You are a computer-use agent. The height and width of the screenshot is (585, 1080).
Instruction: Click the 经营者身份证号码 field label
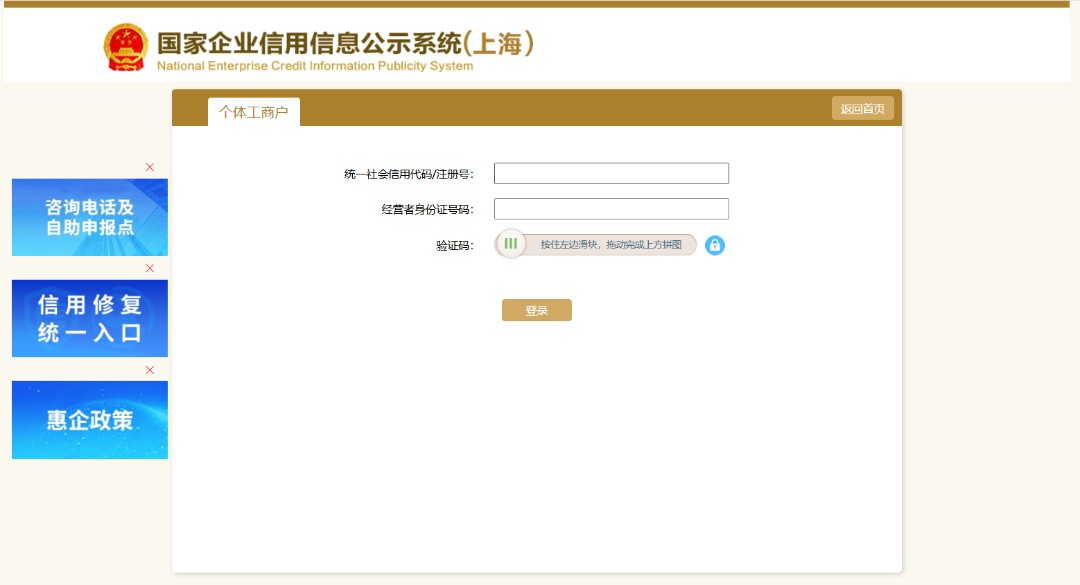[427, 210]
